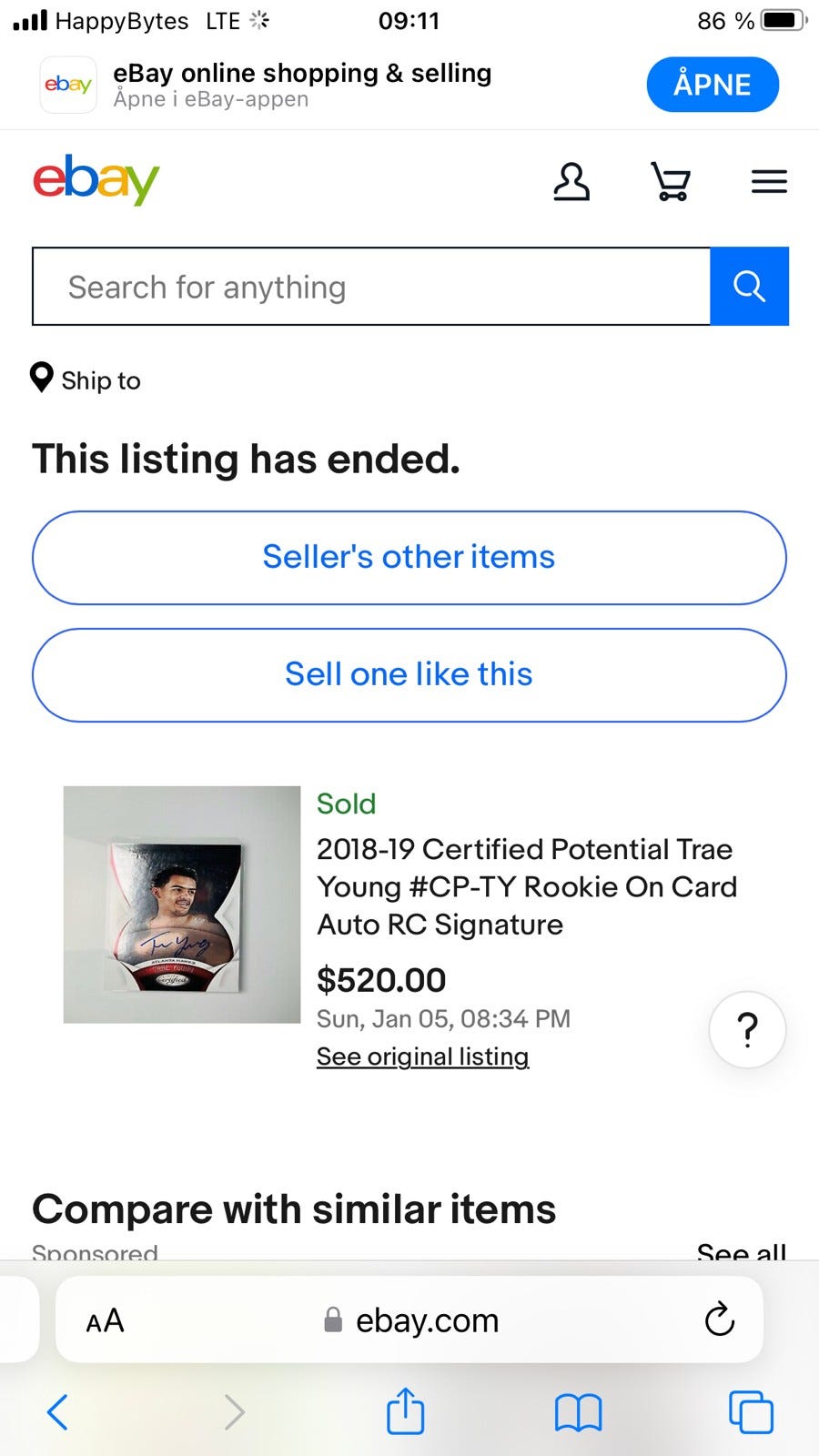This screenshot has width=819, height=1456.
Task: Open the Safari share sheet
Action: pos(406,1411)
